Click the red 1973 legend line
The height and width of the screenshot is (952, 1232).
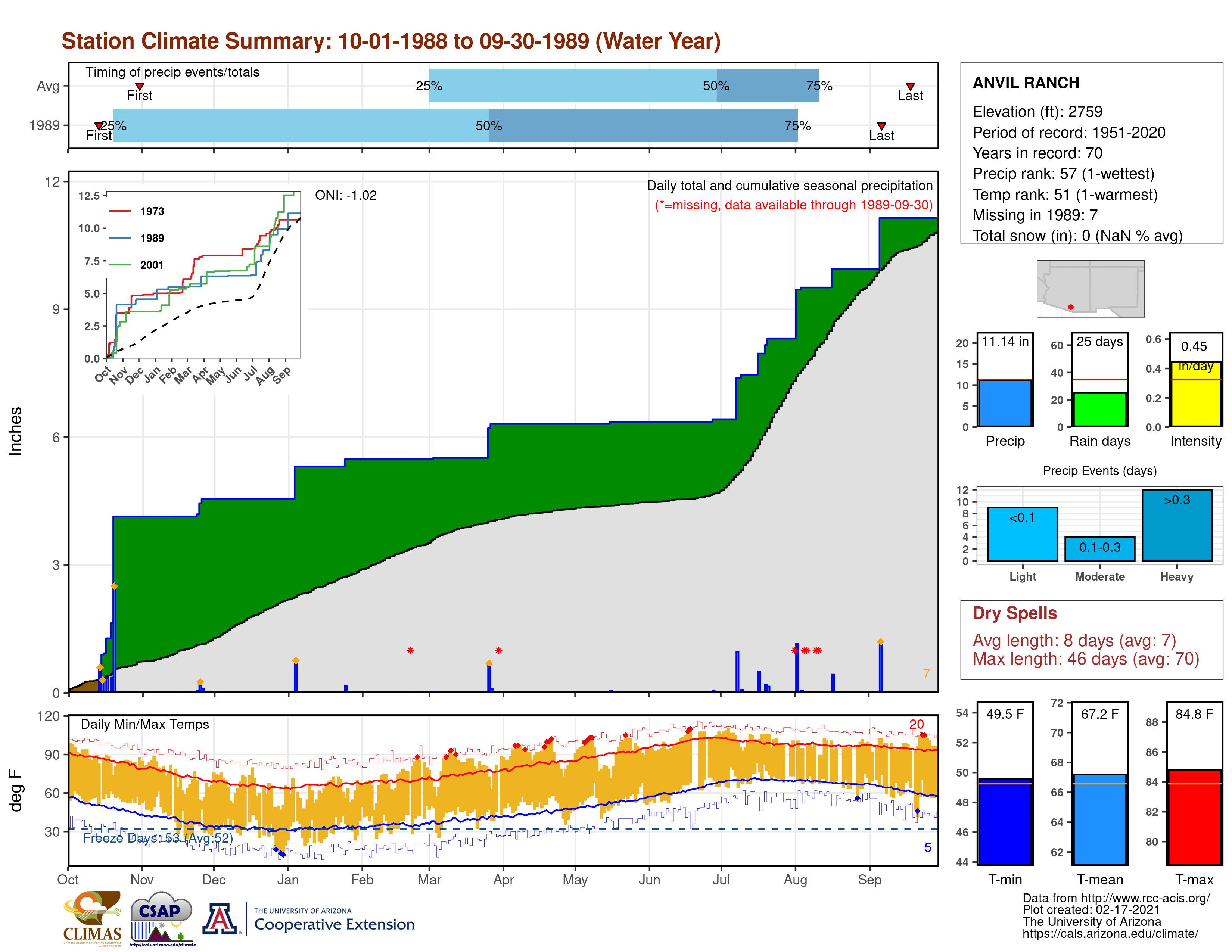click(119, 211)
